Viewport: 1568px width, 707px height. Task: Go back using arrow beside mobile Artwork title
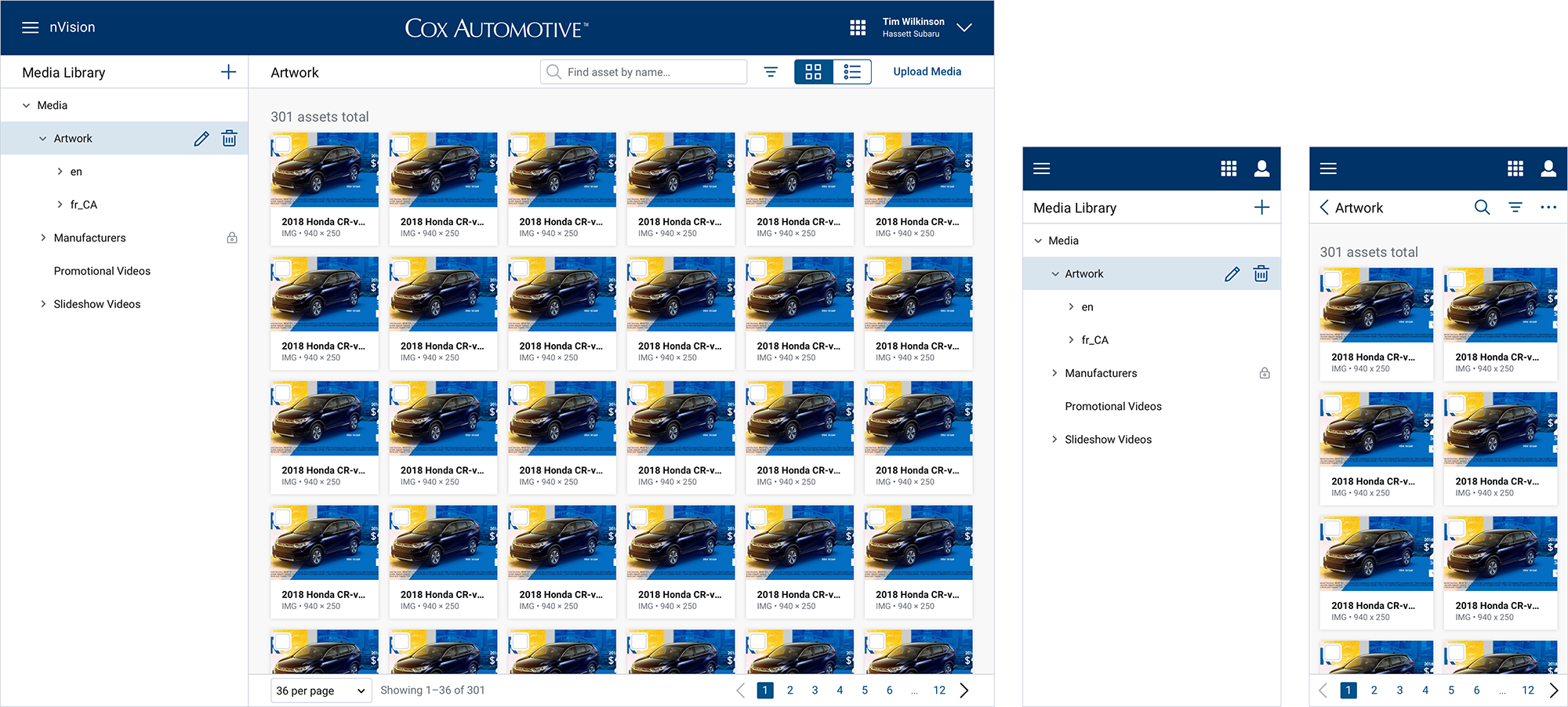click(1324, 208)
